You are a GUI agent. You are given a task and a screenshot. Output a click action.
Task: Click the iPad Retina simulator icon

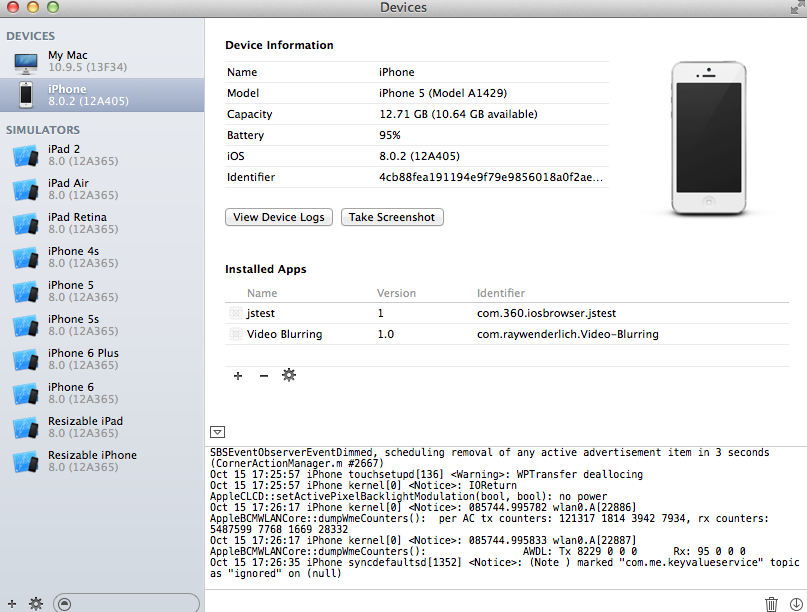click(26, 223)
